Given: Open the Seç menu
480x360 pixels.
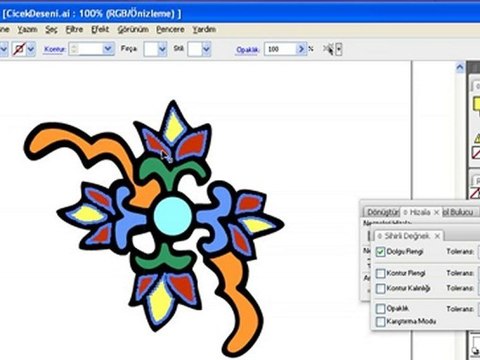Looking at the screenshot, I should tap(51, 30).
